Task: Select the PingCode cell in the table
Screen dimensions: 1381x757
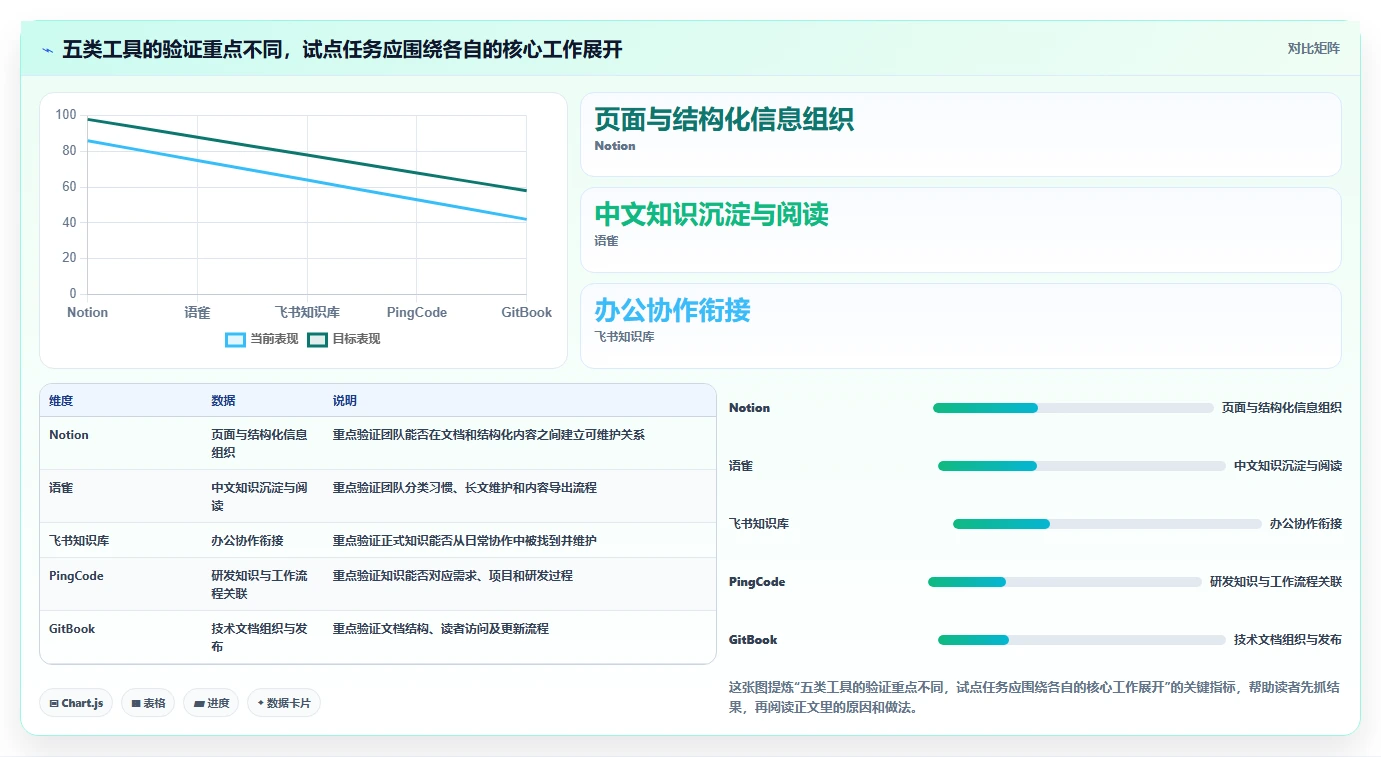Action: tap(76, 576)
